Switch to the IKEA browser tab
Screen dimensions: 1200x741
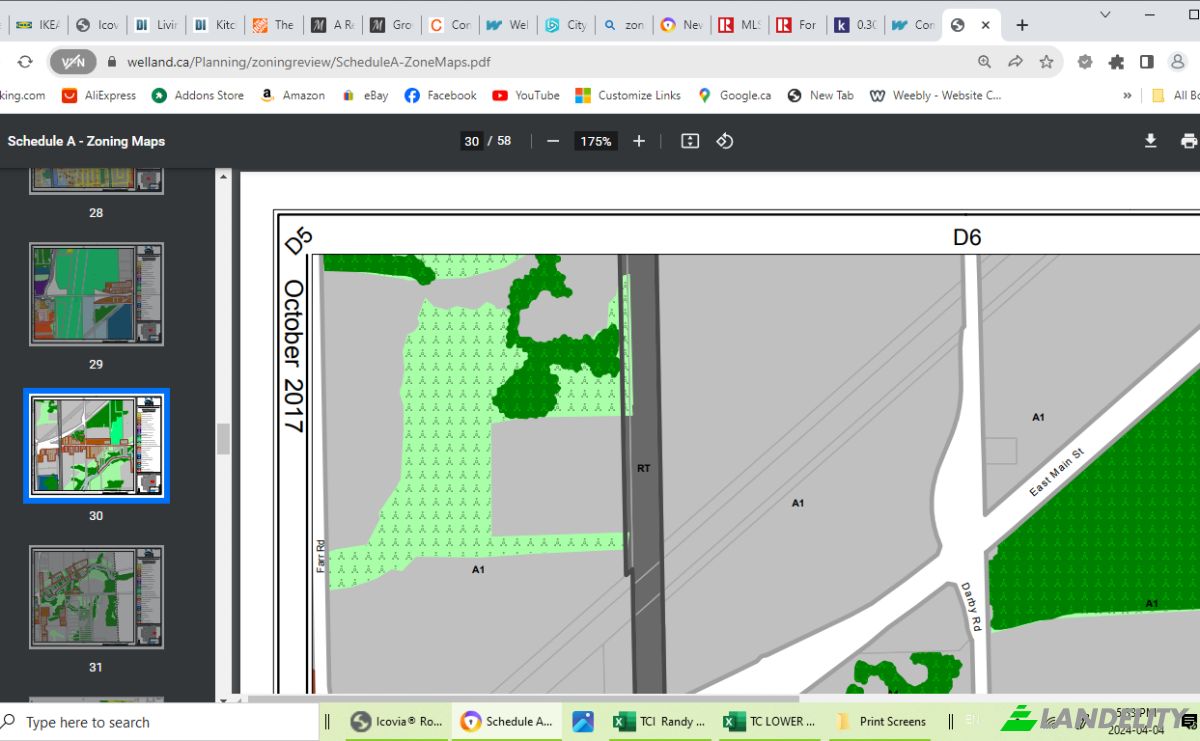[38, 25]
